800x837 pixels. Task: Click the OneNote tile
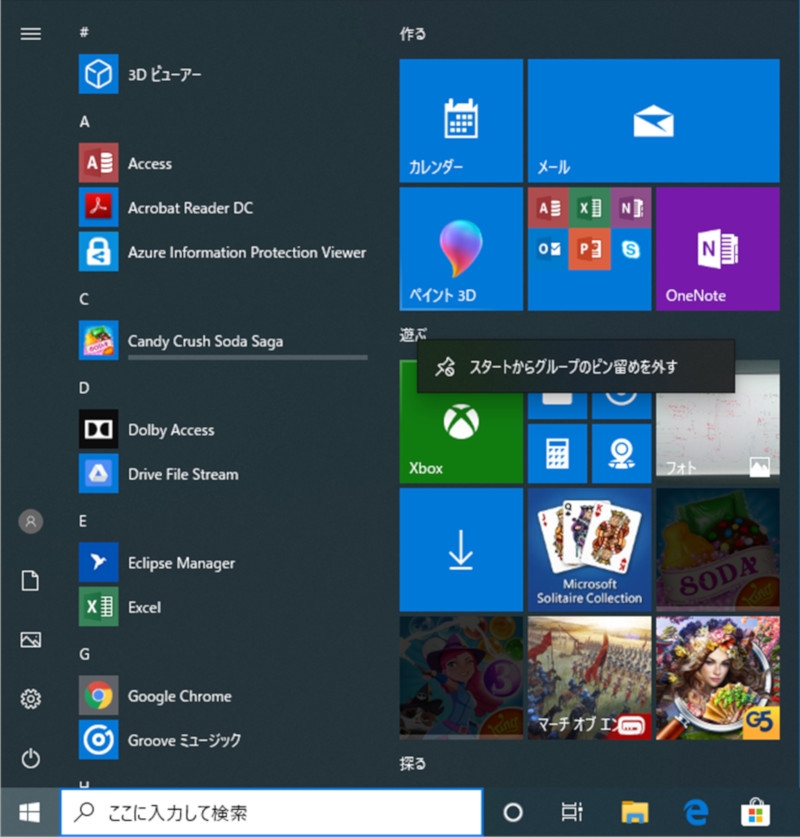tap(717, 249)
